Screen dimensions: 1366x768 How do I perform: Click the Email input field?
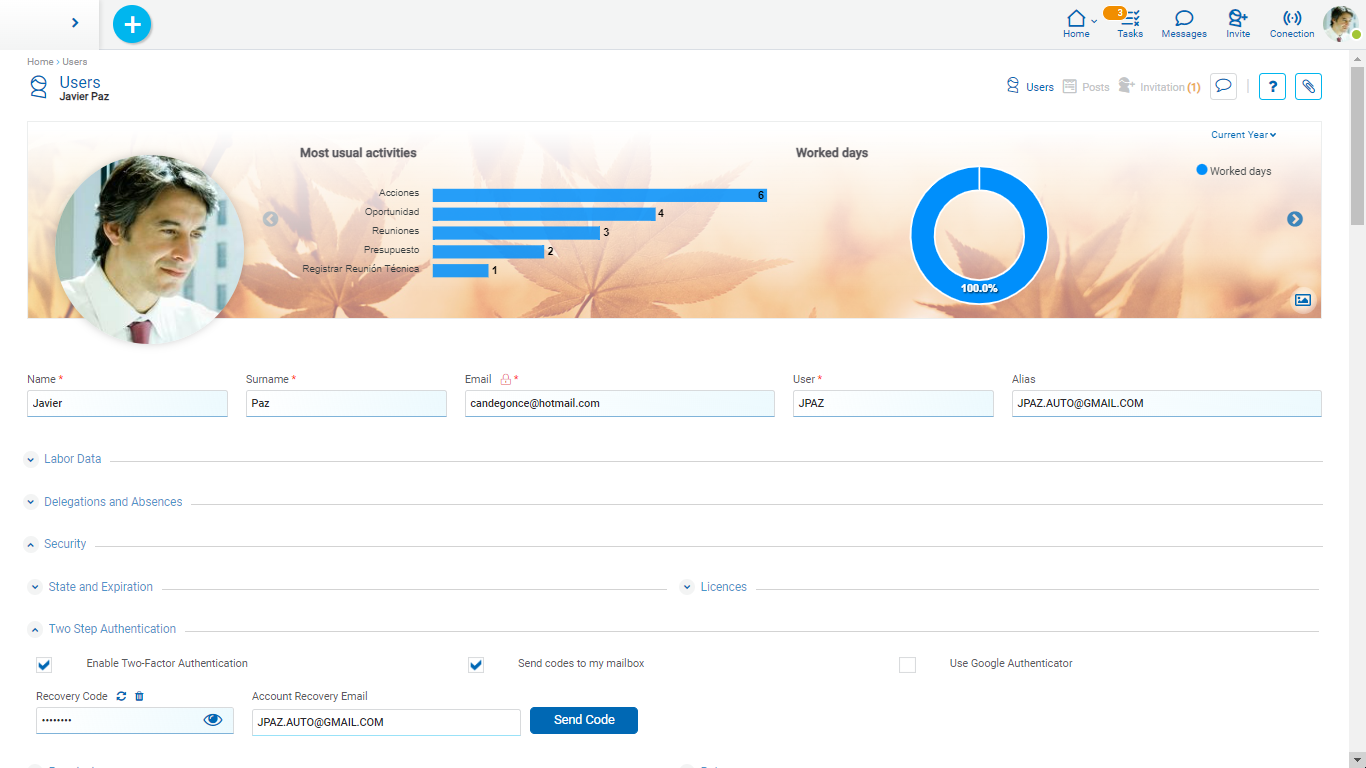619,403
